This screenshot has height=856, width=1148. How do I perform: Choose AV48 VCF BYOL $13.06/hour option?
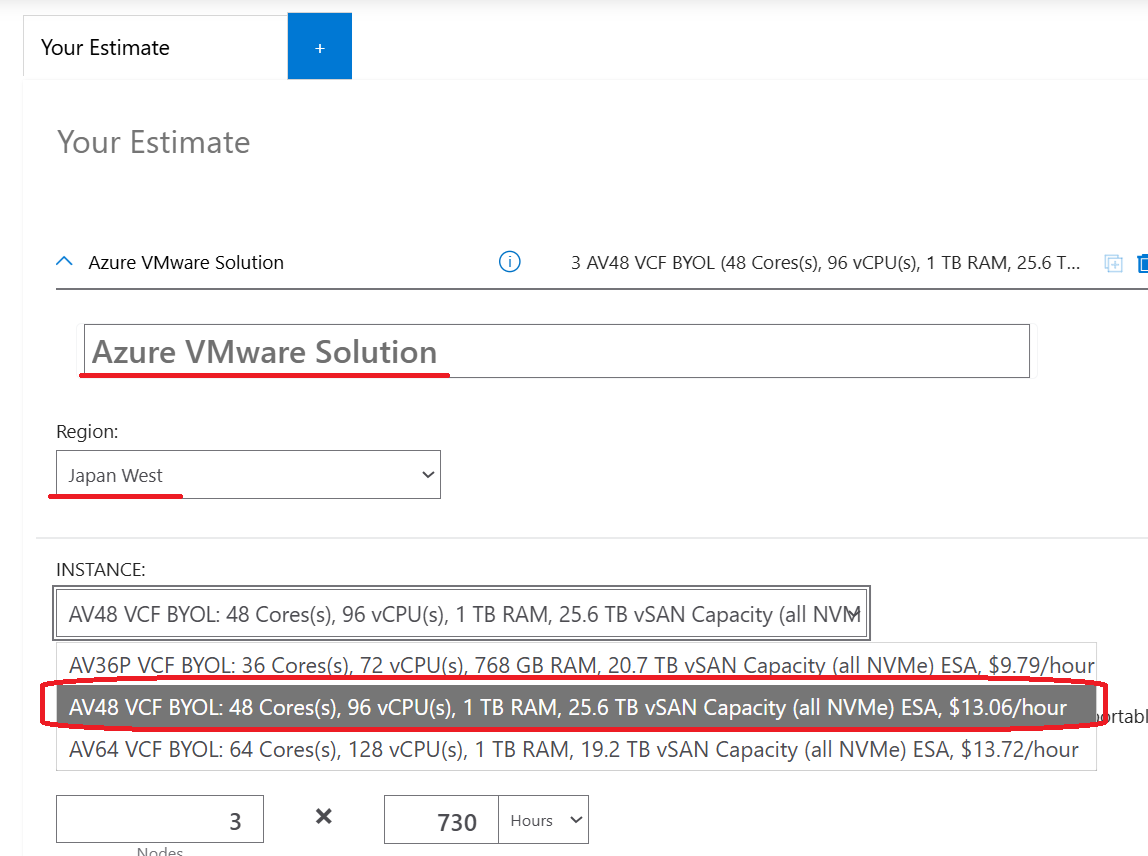tap(576, 707)
